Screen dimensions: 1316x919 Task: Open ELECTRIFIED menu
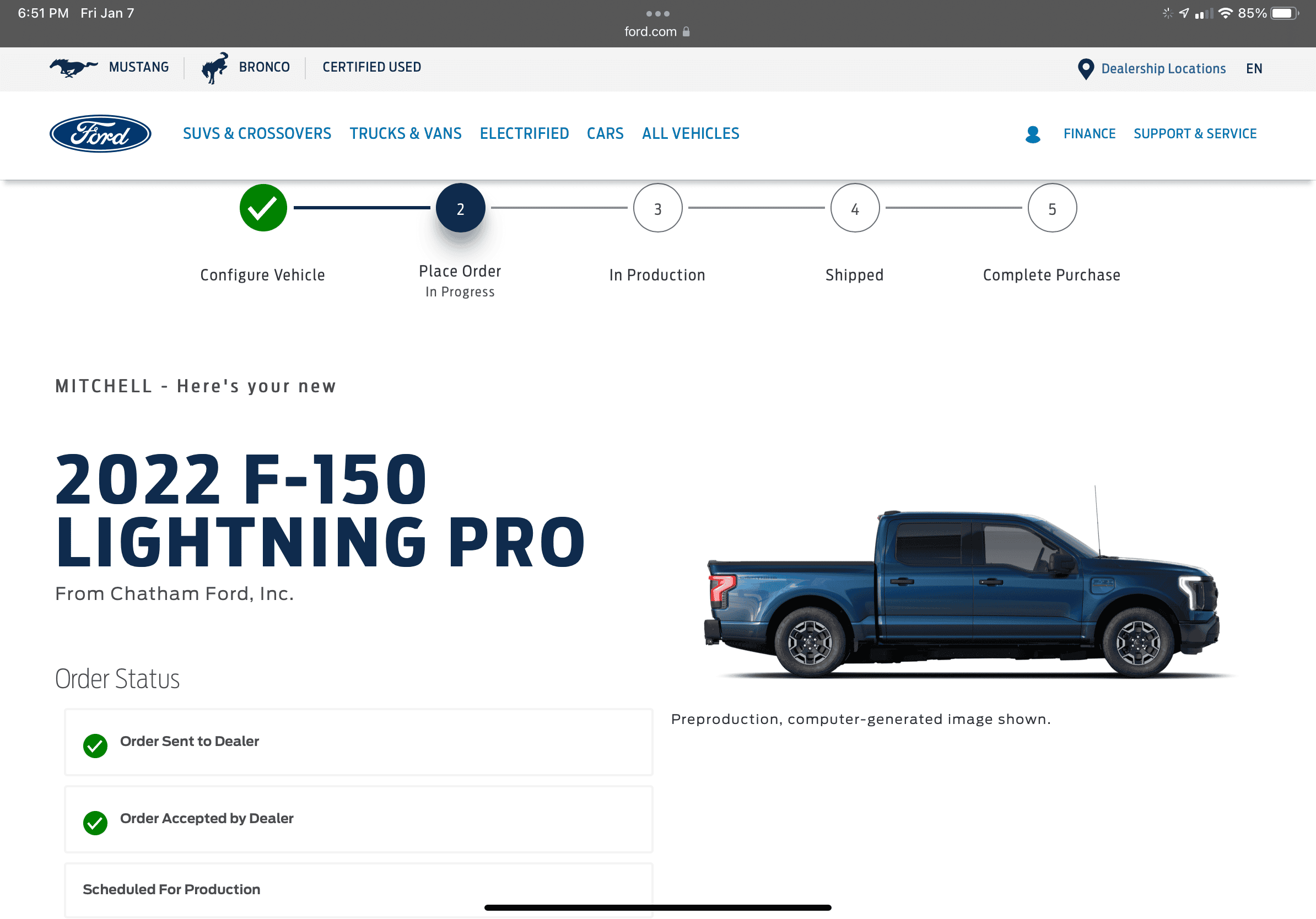click(524, 133)
